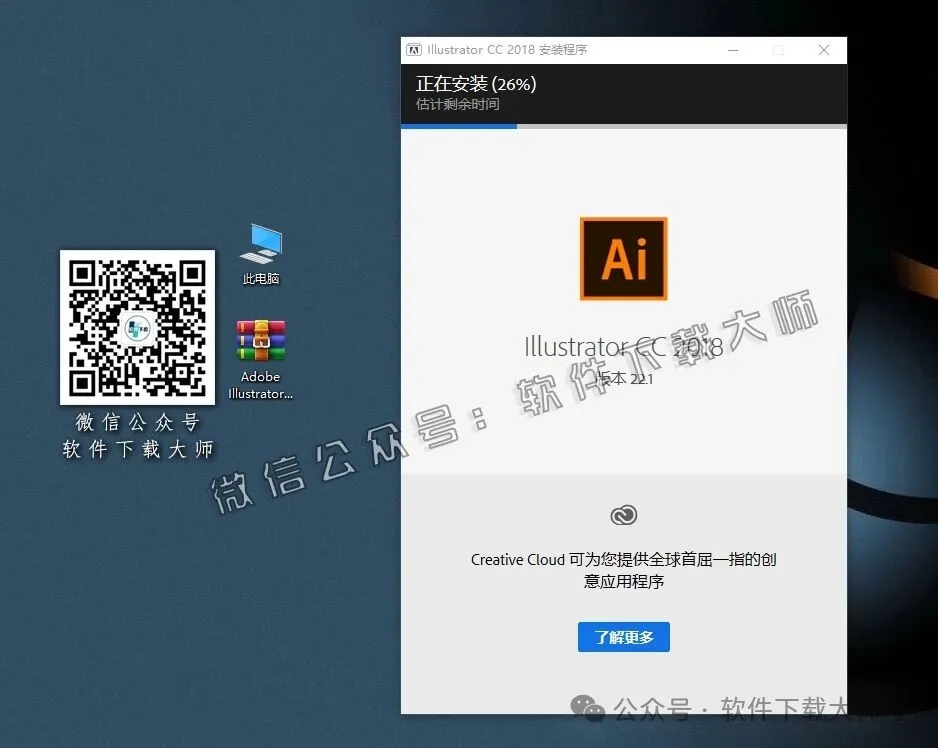Maximize the installer window

click(778, 49)
